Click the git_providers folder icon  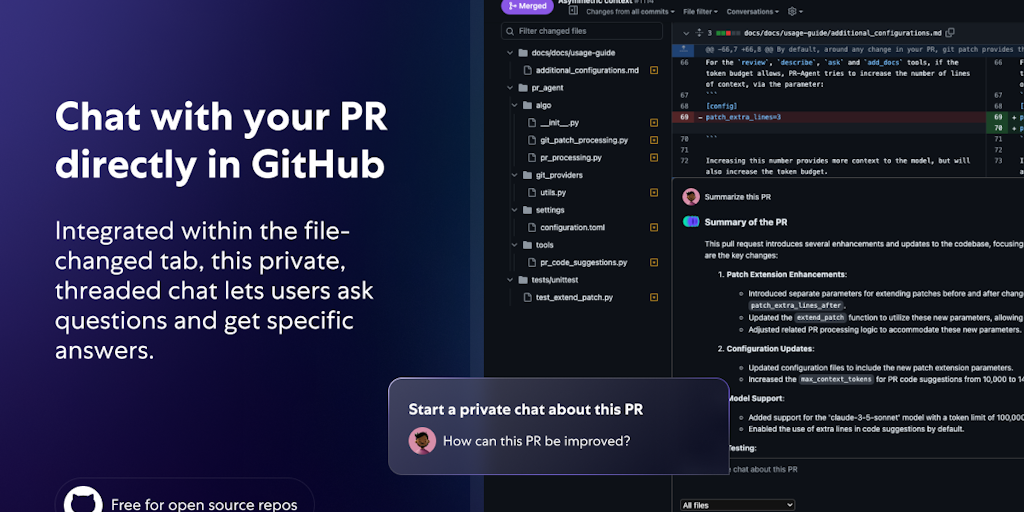[528, 175]
